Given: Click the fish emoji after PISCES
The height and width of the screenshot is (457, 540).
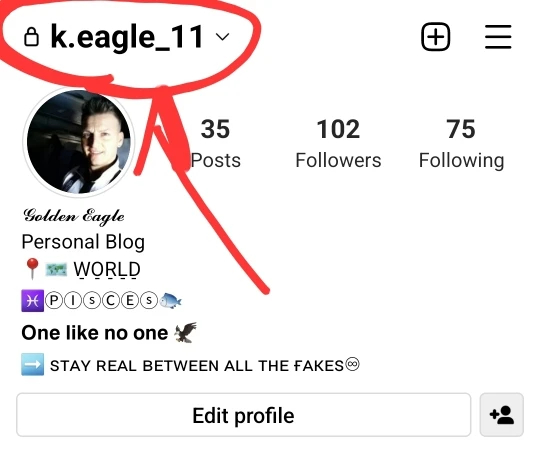Looking at the screenshot, I should point(171,301).
